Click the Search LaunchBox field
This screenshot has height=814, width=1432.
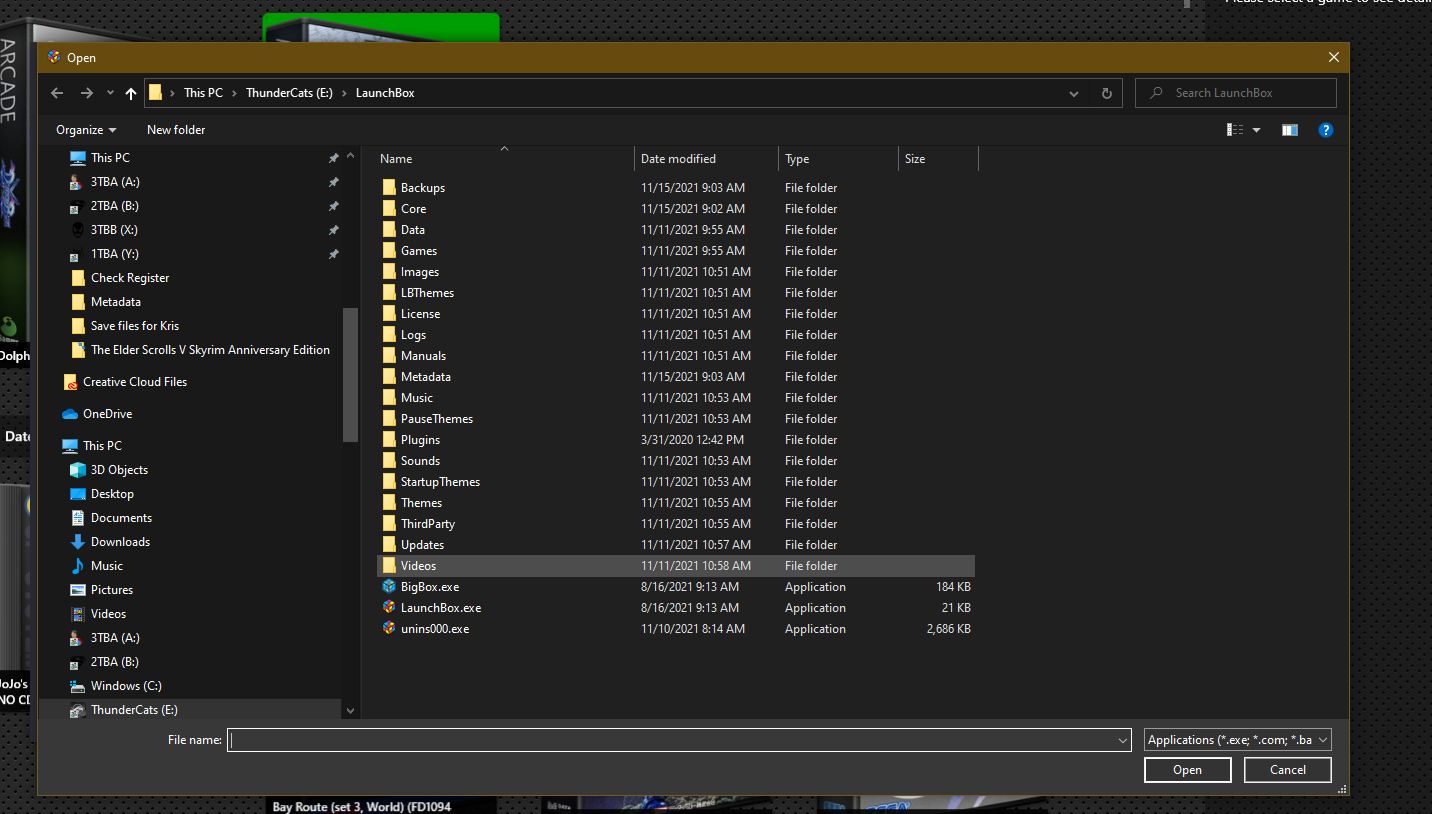(1236, 93)
